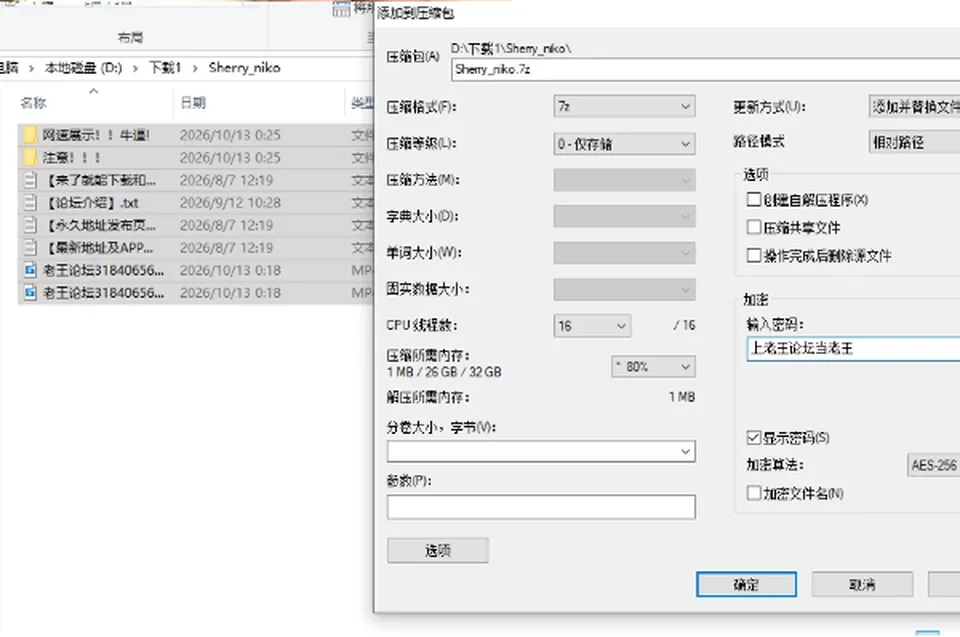The width and height of the screenshot is (960, 637).
Task: Click the first 老王论坛31840656 MP4 file icon
Action: (30, 270)
